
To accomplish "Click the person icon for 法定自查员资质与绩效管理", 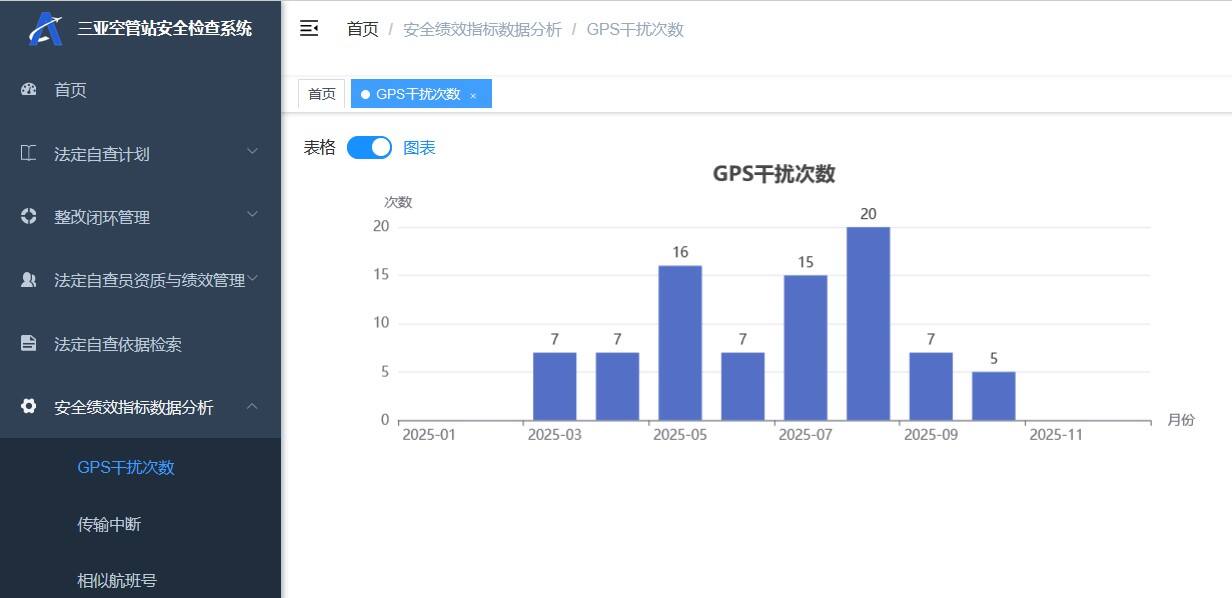I will (29, 280).
